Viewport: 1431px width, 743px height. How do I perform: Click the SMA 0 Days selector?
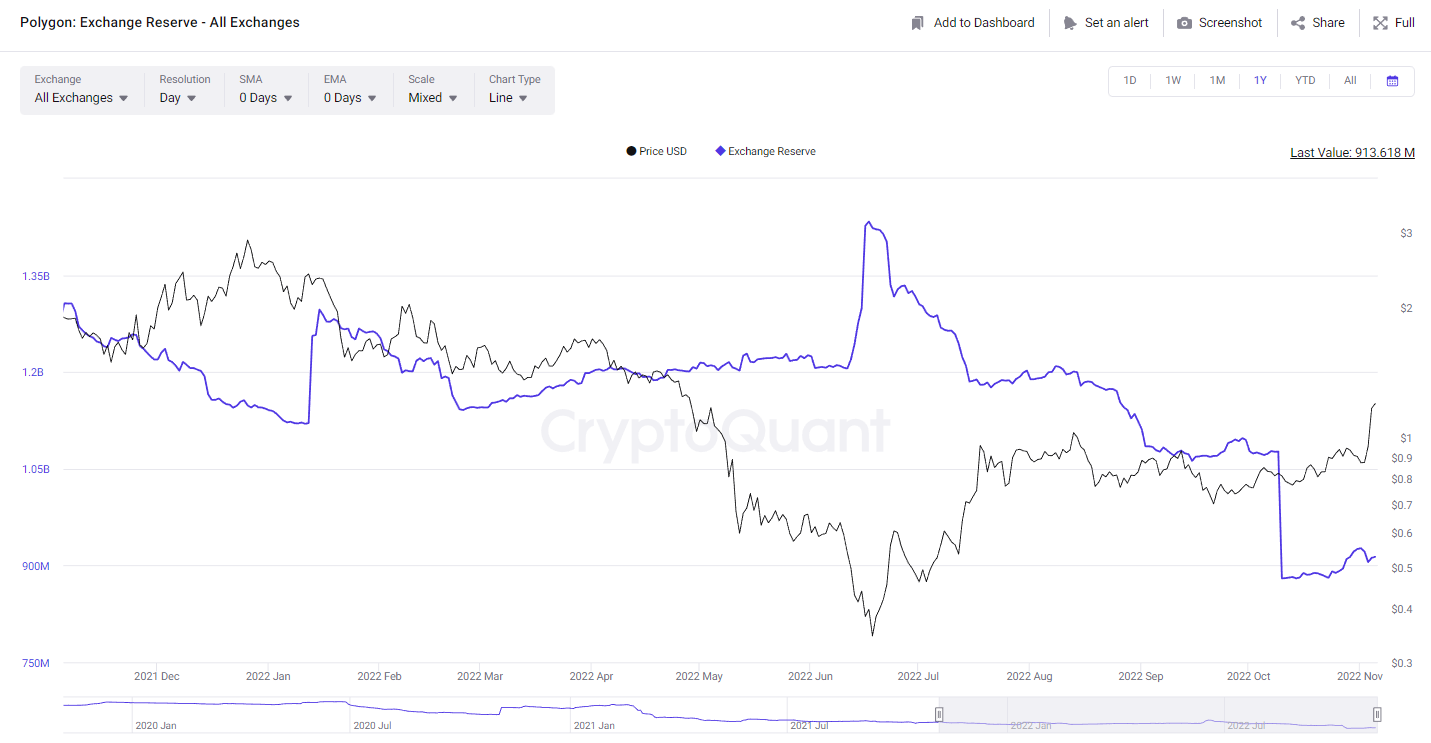pyautogui.click(x=266, y=98)
